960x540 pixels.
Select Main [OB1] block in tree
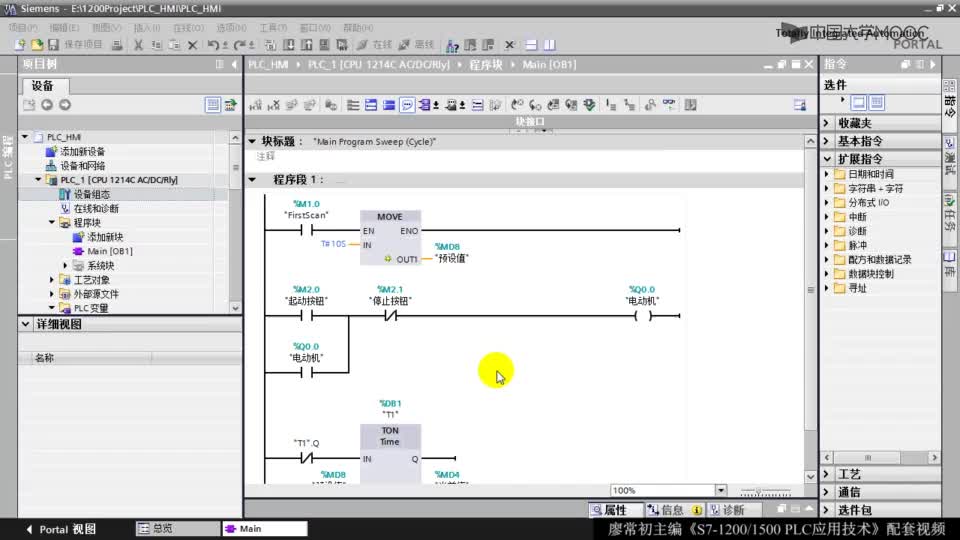110,251
